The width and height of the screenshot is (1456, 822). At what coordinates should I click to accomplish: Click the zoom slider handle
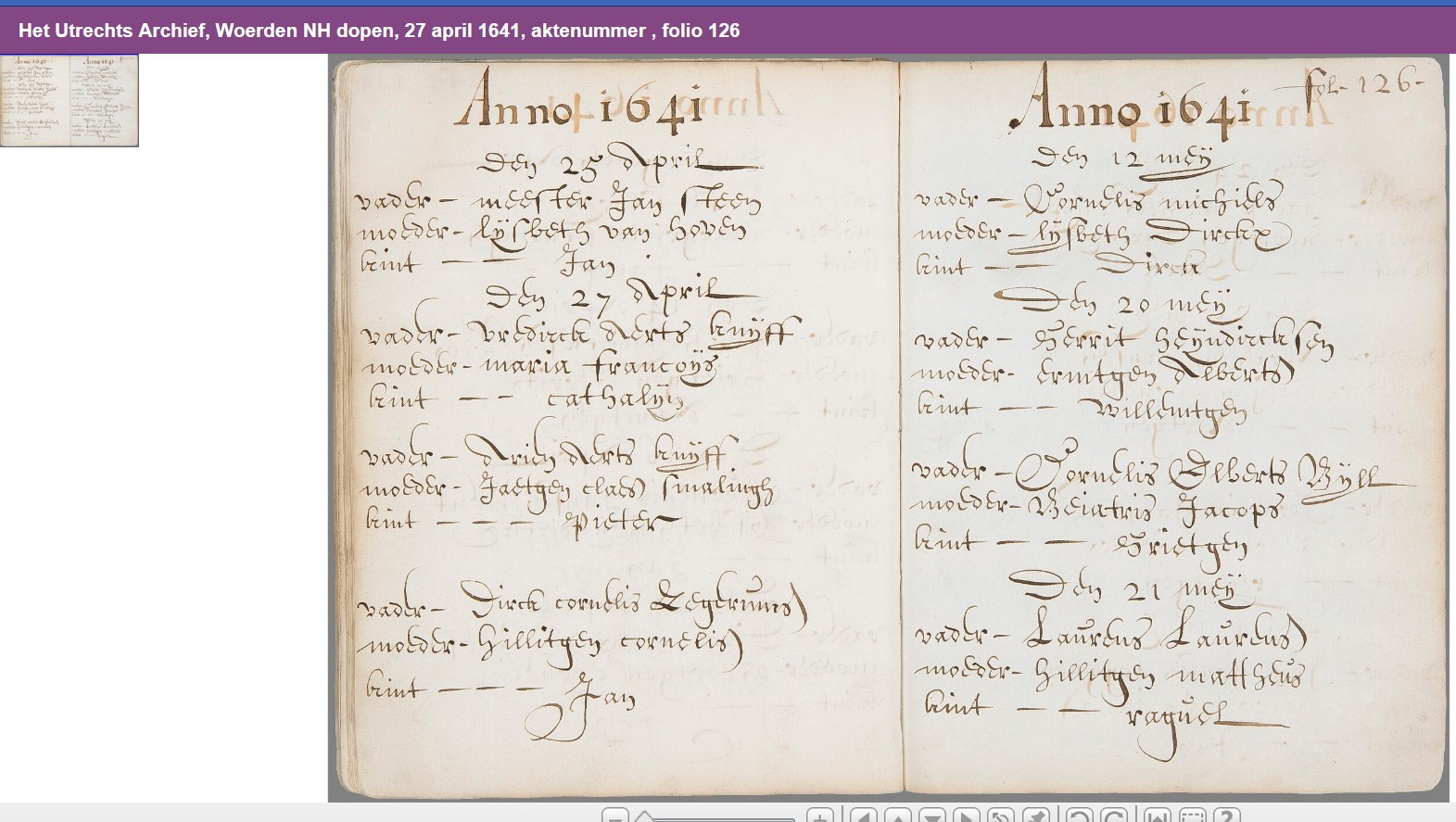tap(644, 816)
